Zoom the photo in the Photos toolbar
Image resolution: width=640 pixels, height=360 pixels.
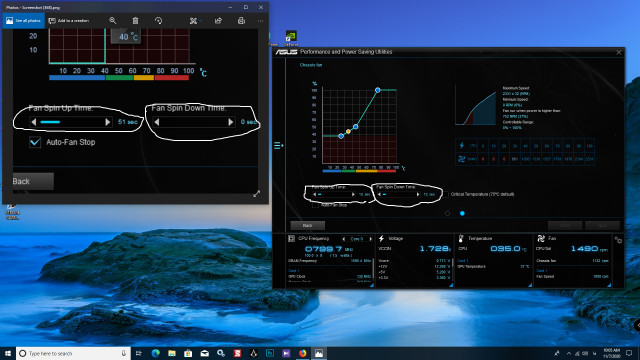(x=113, y=21)
